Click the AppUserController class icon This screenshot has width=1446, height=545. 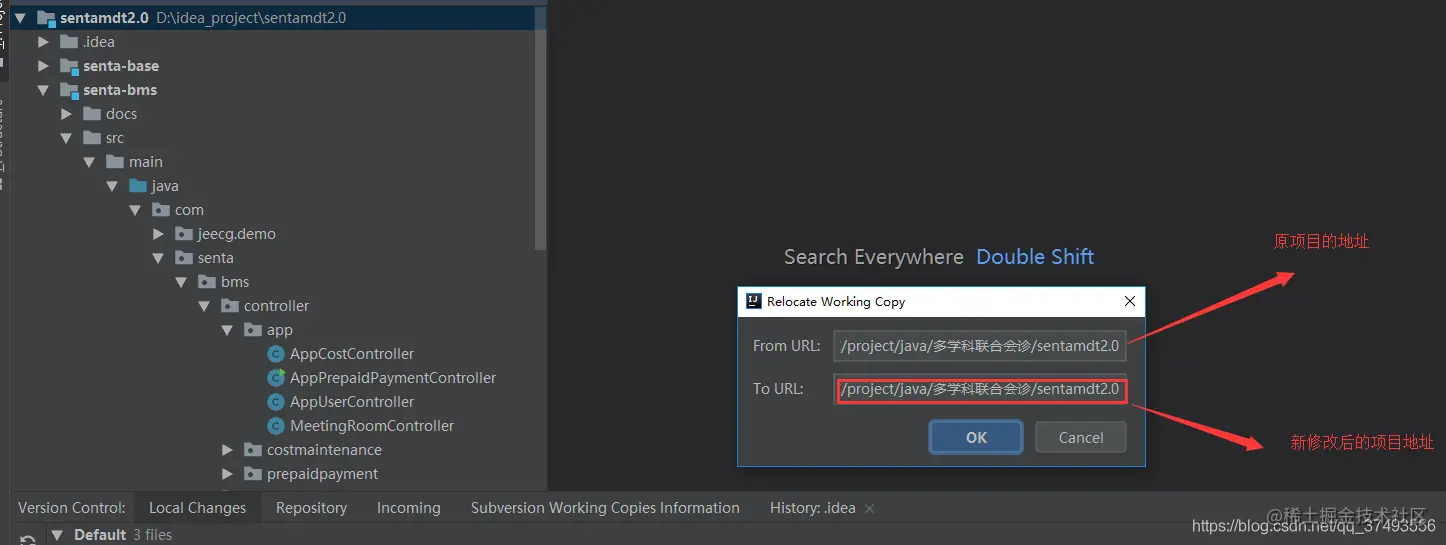pos(276,402)
